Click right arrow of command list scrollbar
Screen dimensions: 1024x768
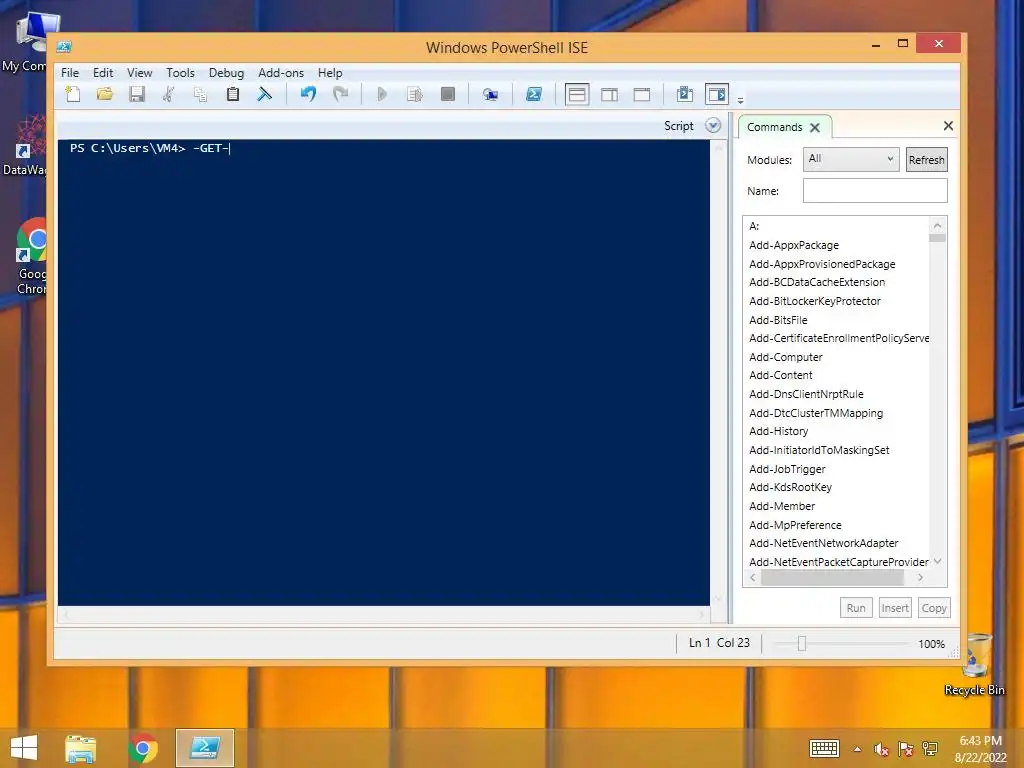(921, 577)
